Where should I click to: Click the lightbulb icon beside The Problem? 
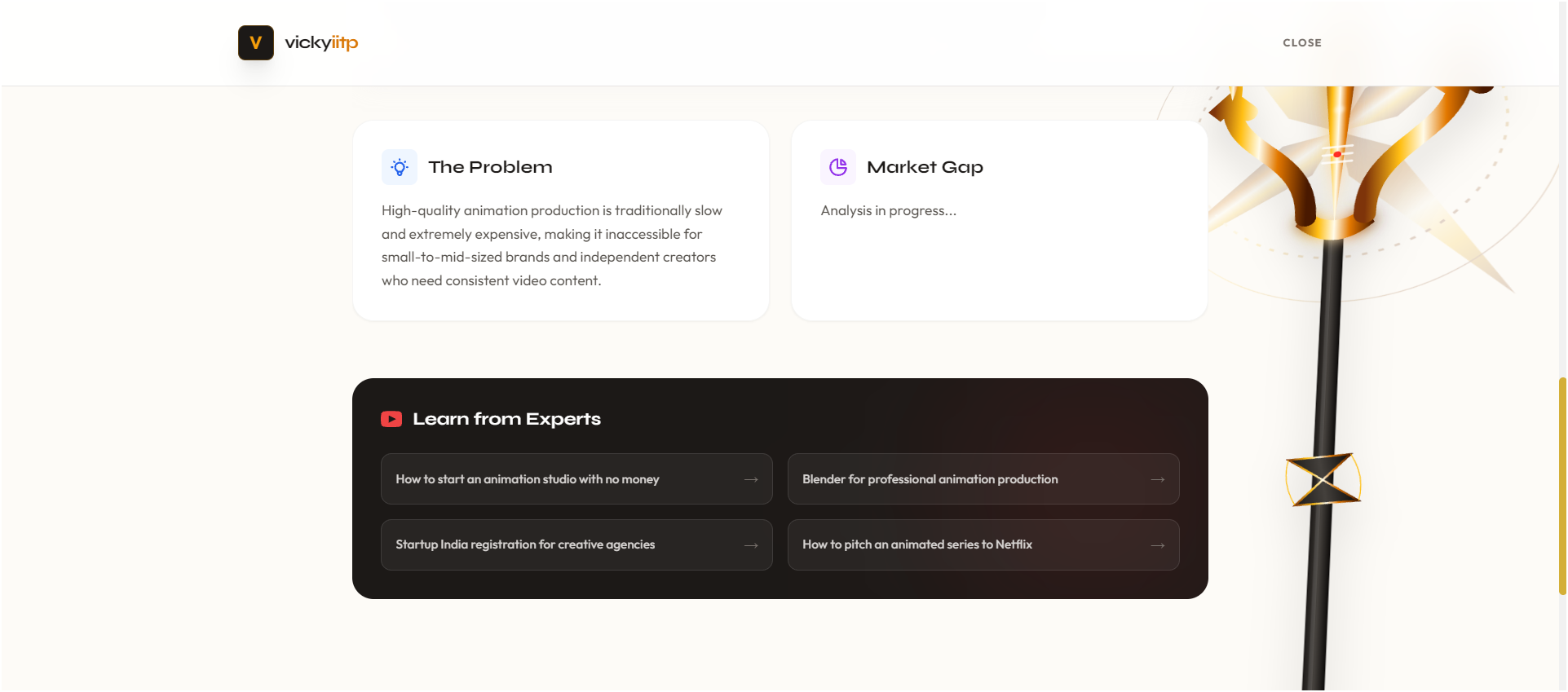(400, 167)
